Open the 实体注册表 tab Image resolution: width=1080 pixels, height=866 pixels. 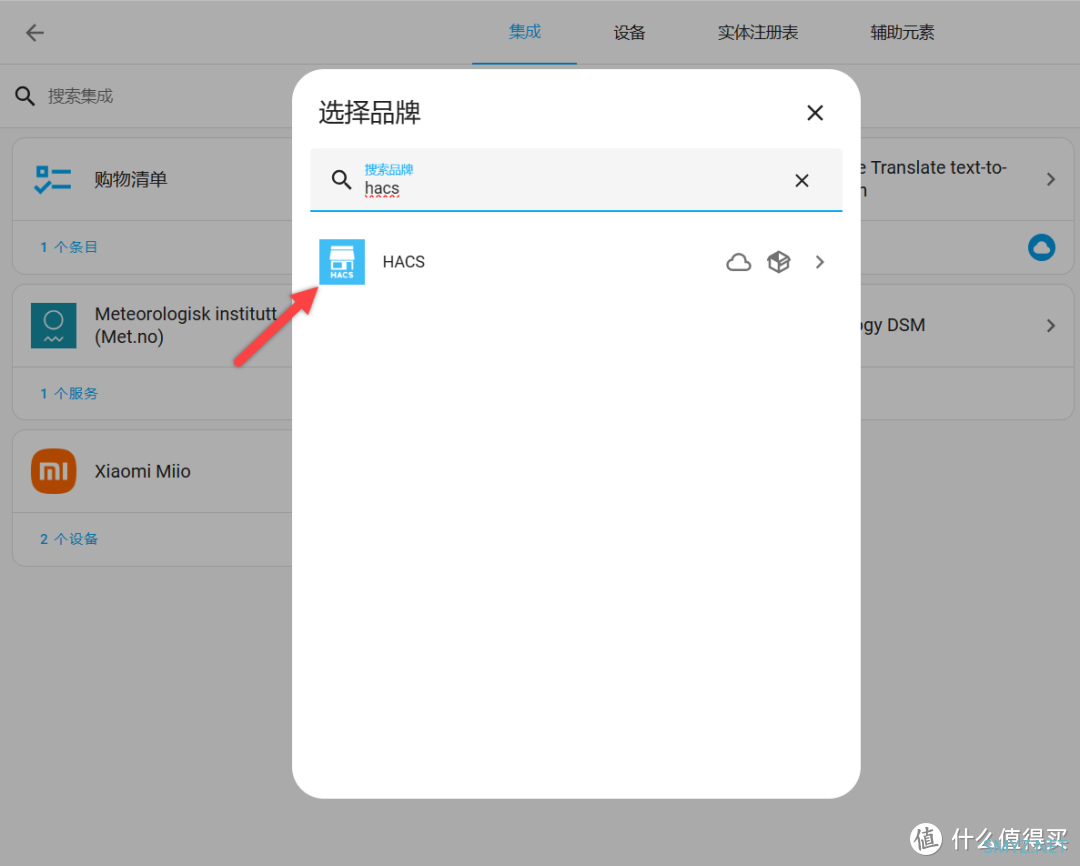pos(758,32)
